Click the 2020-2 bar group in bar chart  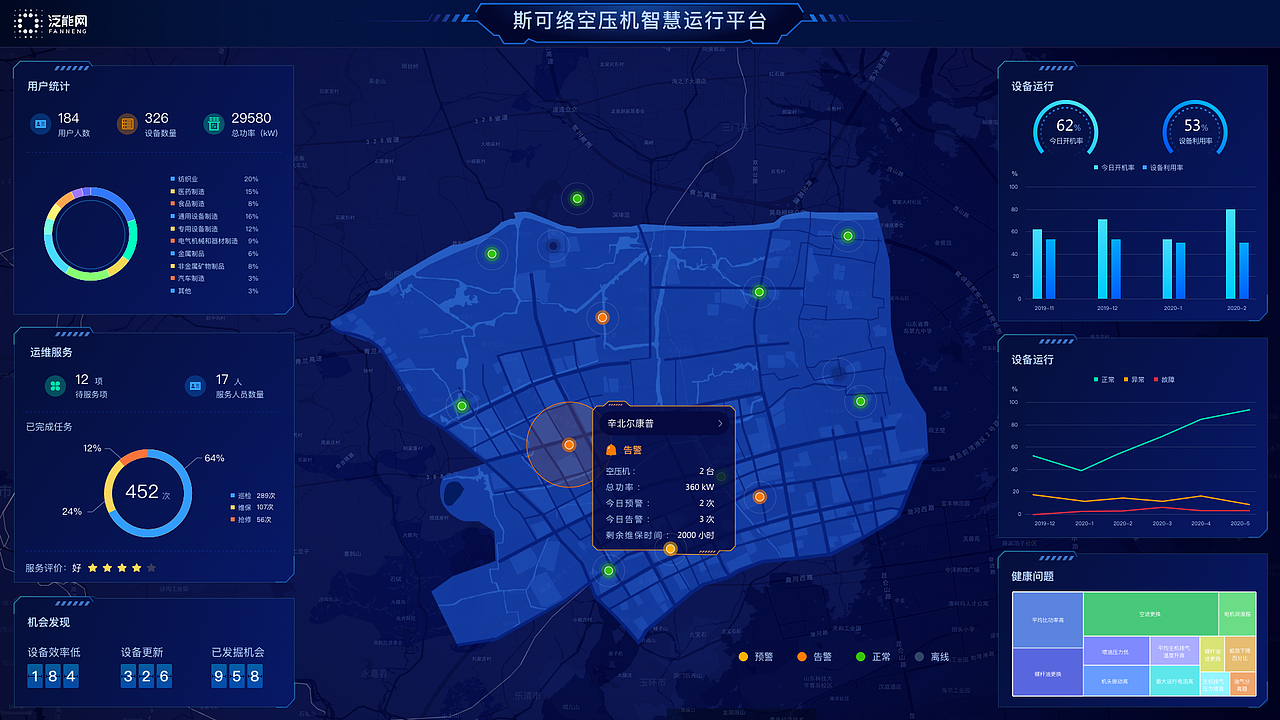pos(1236,254)
